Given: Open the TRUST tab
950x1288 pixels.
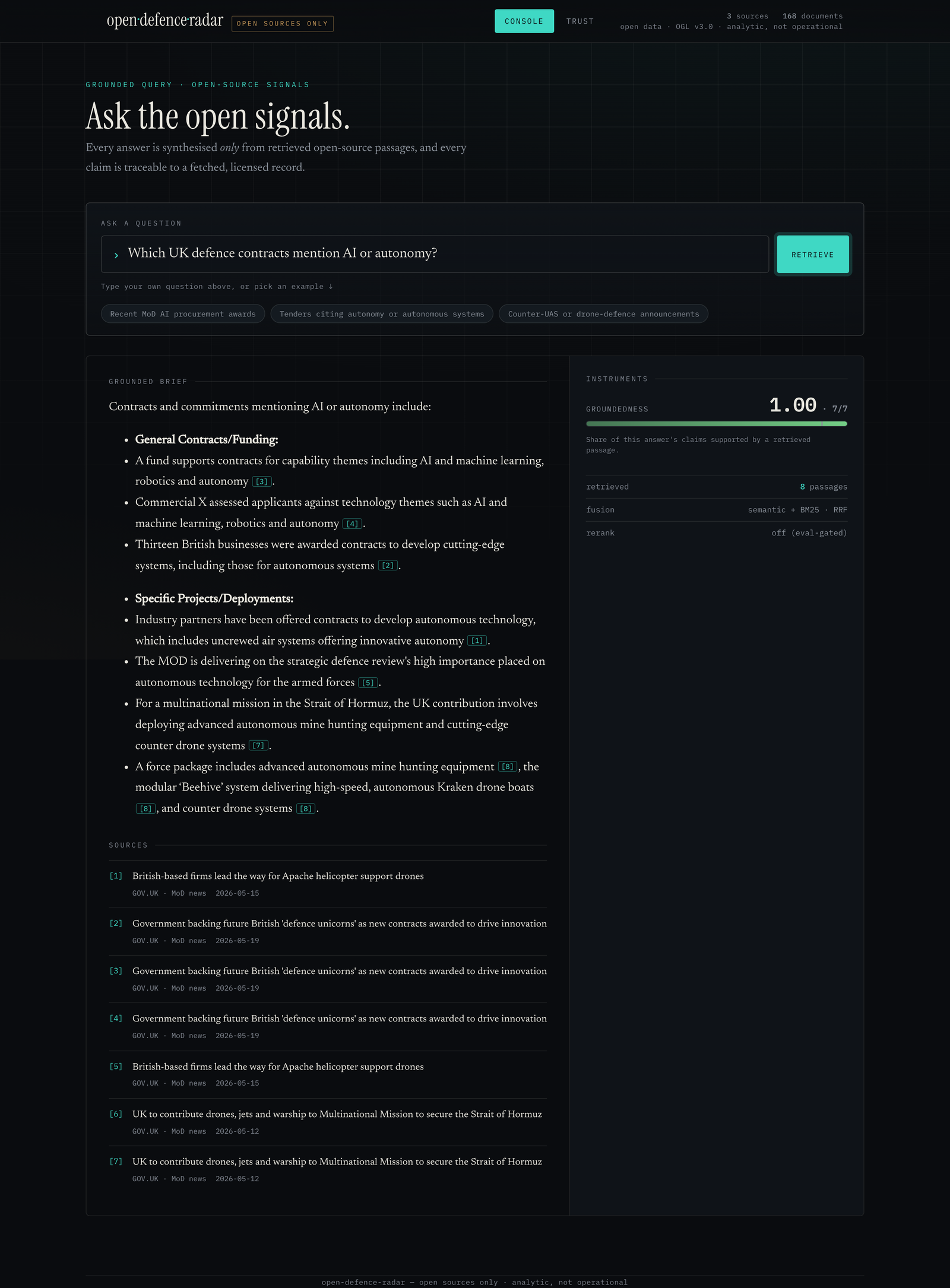Looking at the screenshot, I should 580,21.
